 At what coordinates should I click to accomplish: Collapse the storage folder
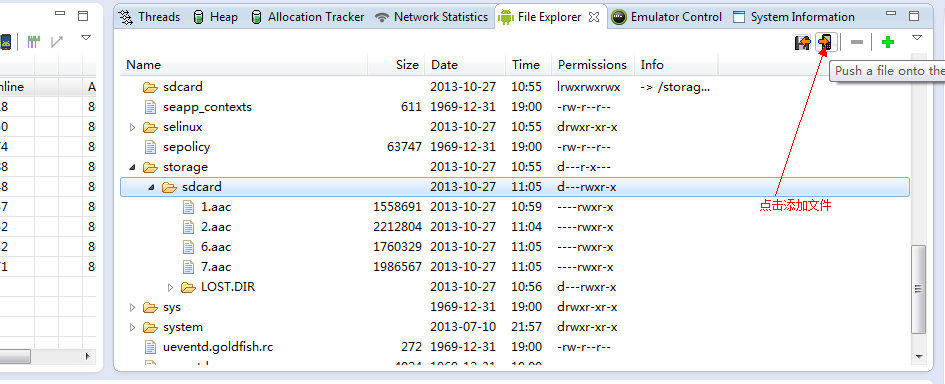133,168
